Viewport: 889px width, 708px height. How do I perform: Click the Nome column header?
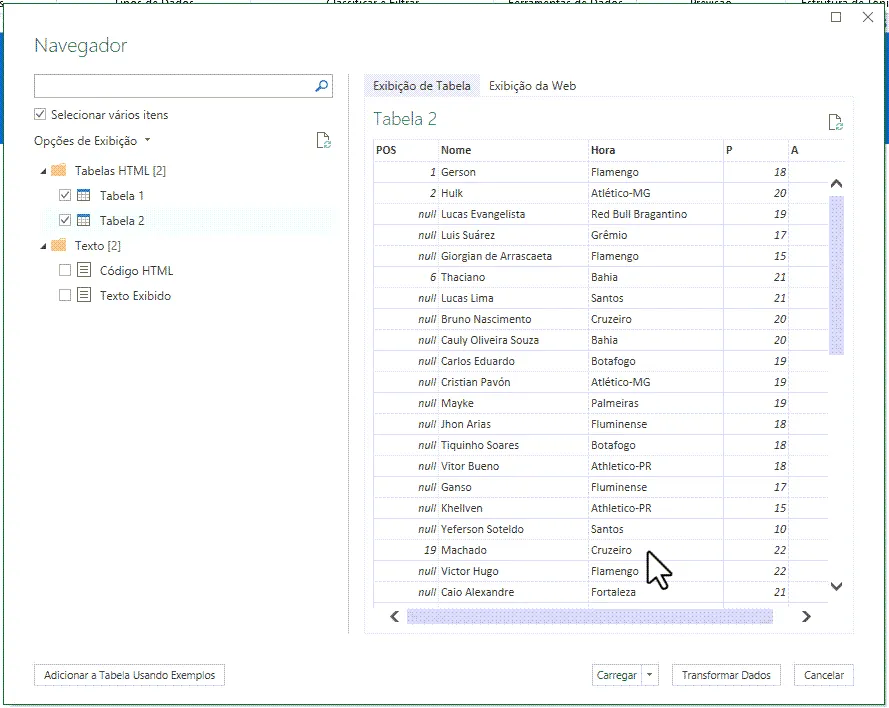514,150
